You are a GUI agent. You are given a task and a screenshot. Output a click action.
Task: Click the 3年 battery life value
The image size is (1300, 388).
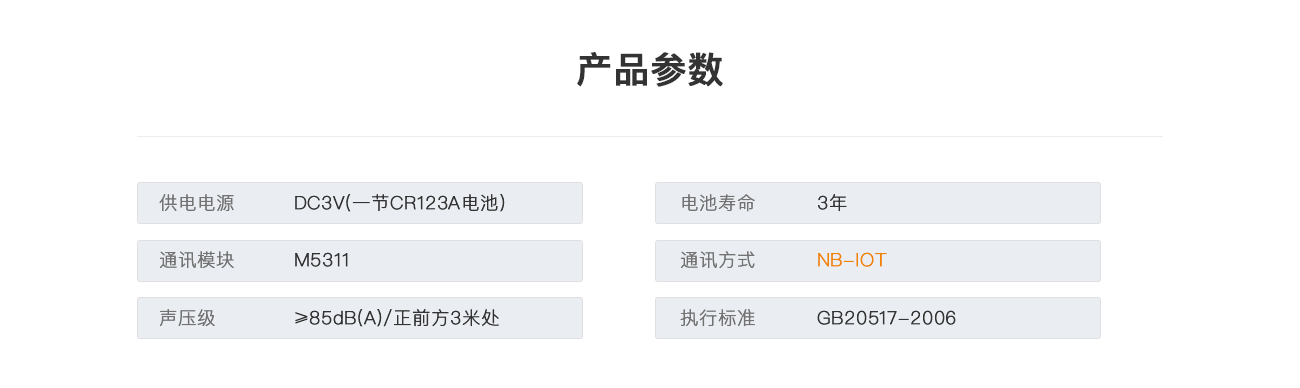point(832,203)
